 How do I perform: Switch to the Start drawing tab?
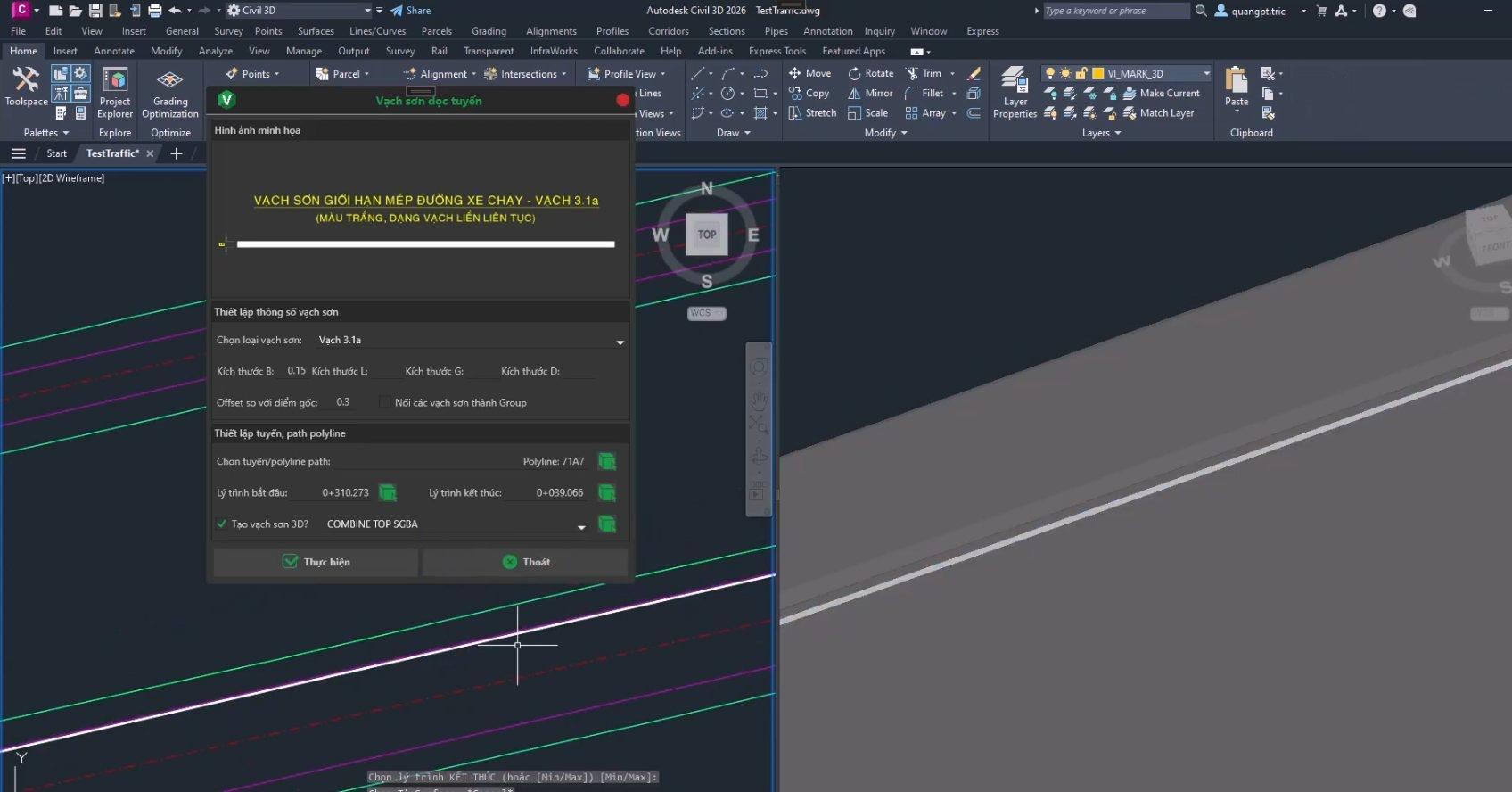tap(56, 153)
